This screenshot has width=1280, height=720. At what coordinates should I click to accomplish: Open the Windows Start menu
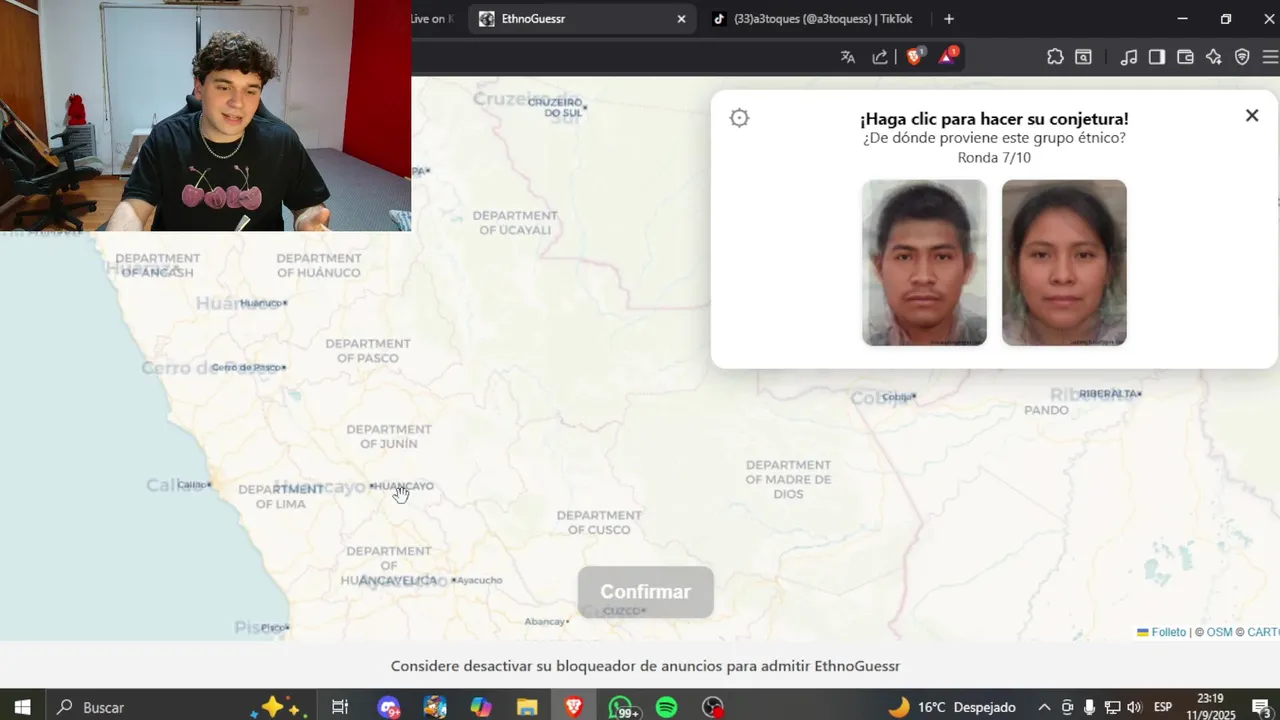pyautogui.click(x=22, y=707)
